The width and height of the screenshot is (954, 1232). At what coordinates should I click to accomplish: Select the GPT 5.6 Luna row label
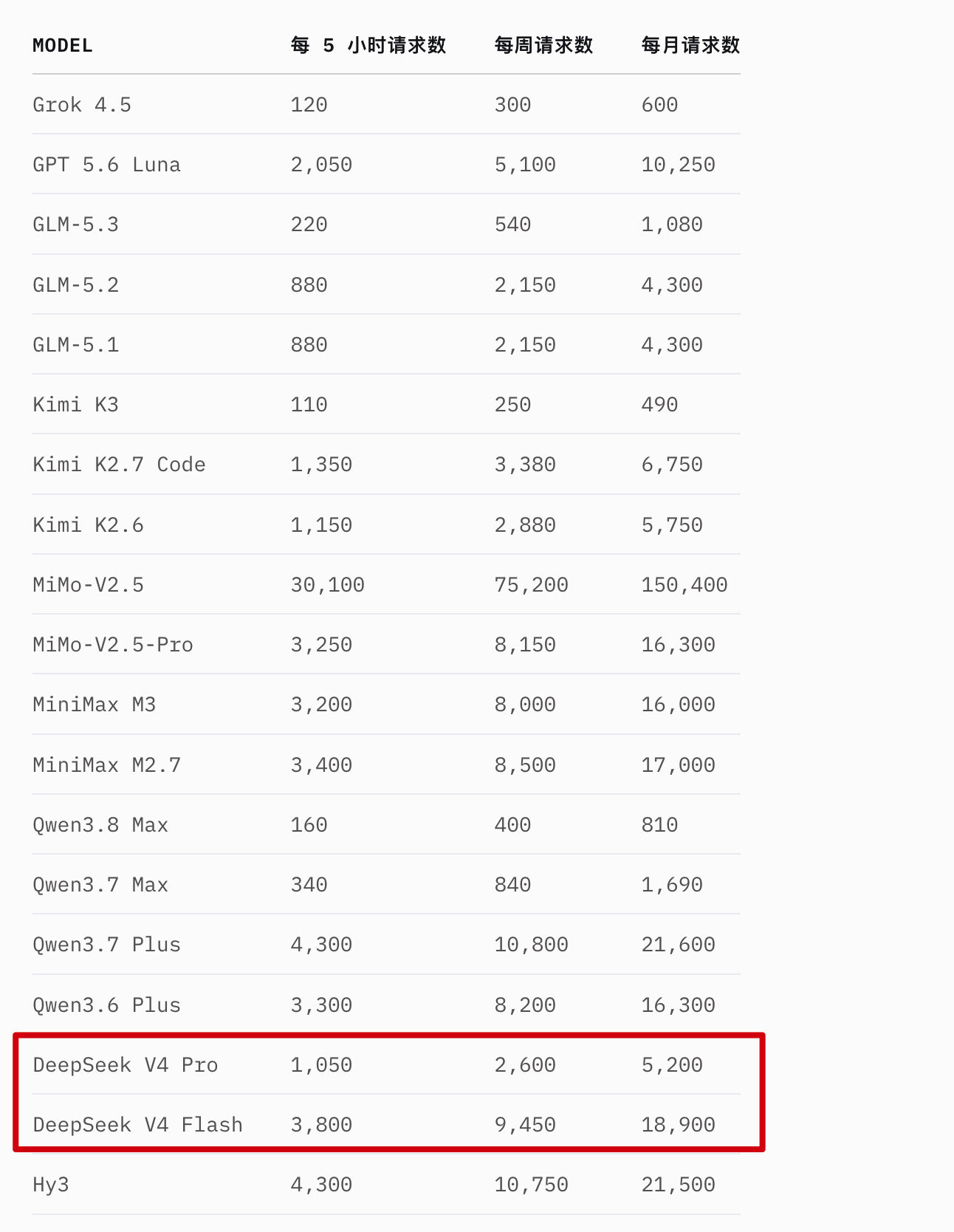point(106,165)
